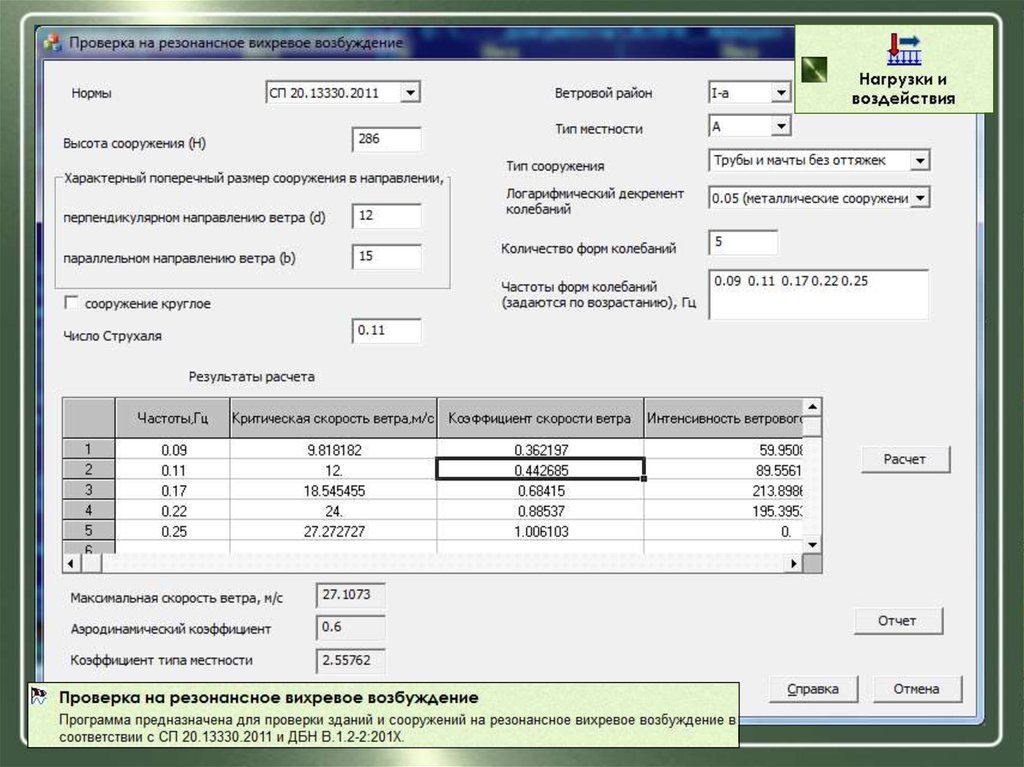Open Справка help button
Image resolution: width=1024 pixels, height=767 pixels.
point(811,689)
